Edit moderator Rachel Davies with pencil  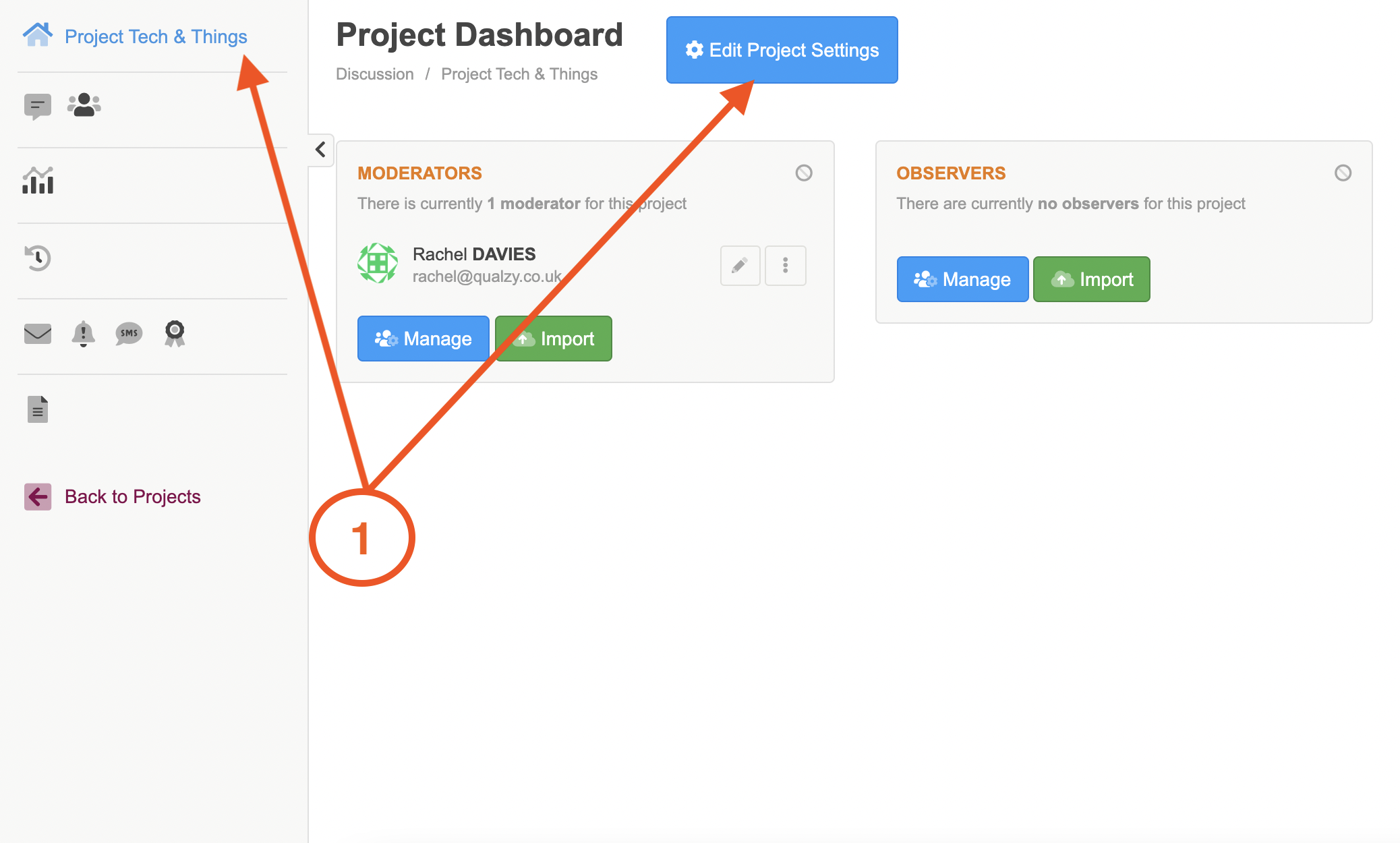point(740,266)
